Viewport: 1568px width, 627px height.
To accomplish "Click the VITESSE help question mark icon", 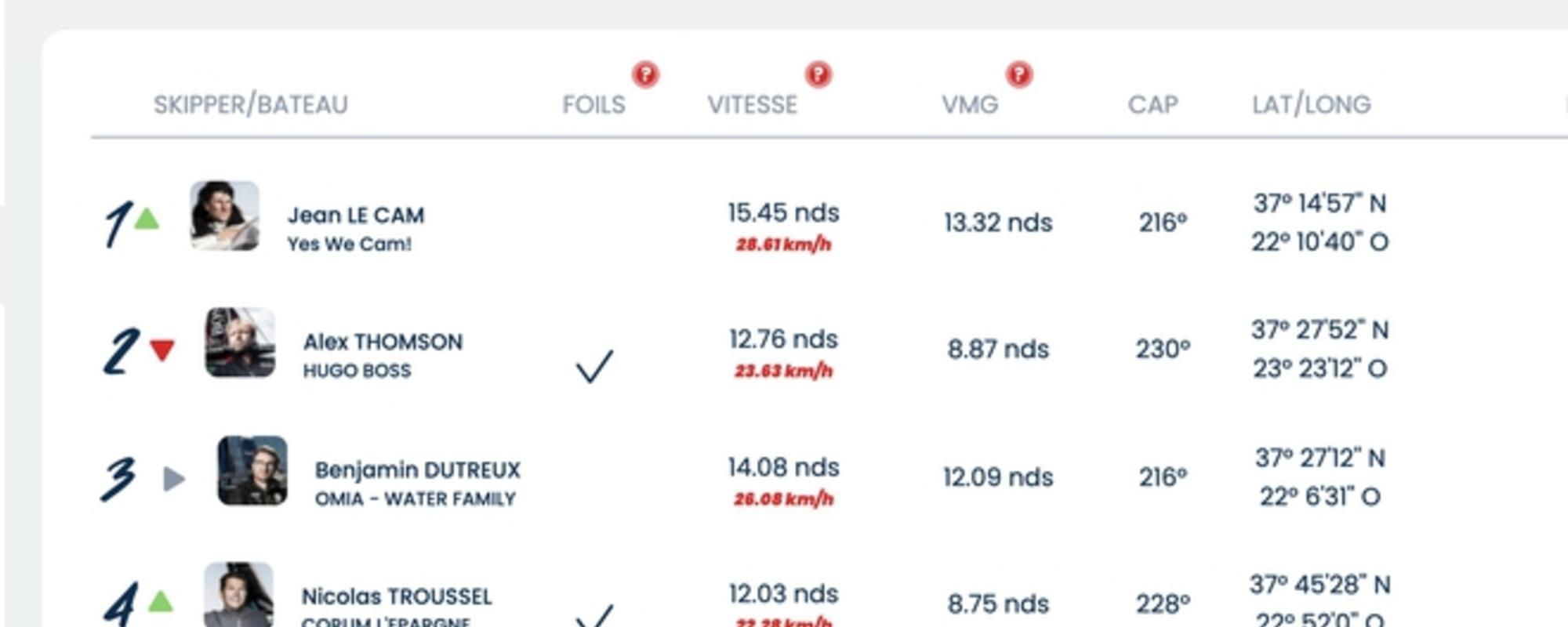I will [818, 74].
